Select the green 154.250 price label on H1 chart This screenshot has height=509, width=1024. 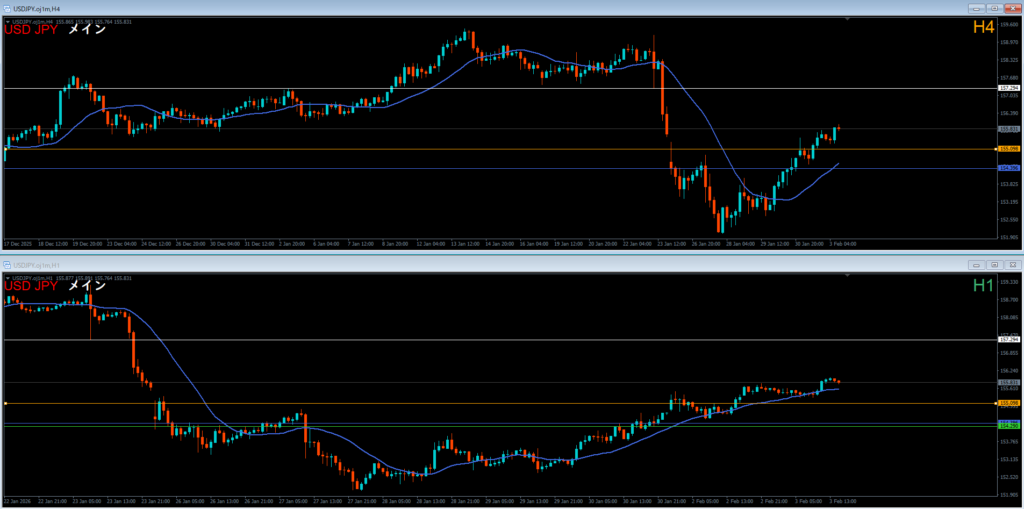click(1008, 426)
